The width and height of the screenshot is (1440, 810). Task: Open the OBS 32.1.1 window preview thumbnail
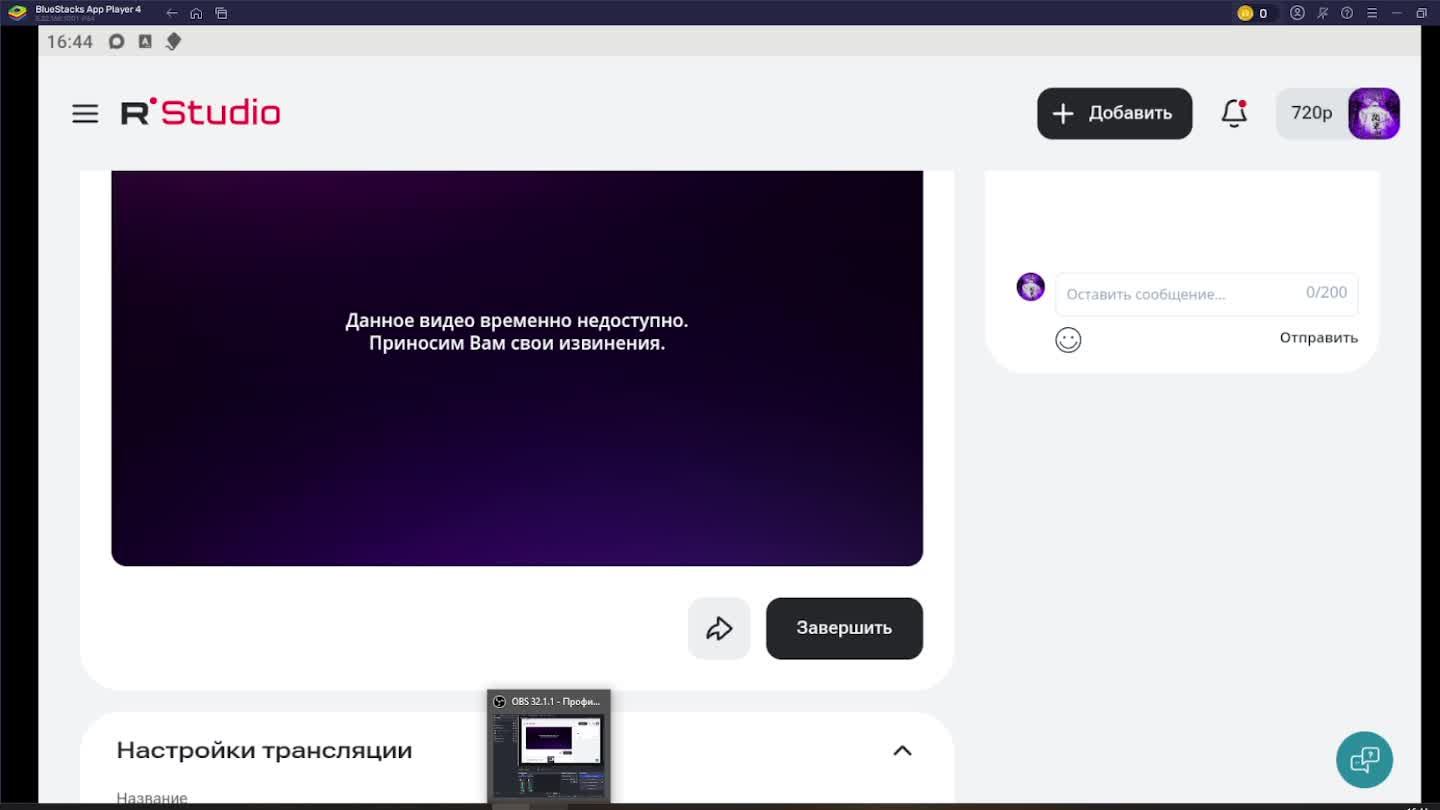point(548,746)
